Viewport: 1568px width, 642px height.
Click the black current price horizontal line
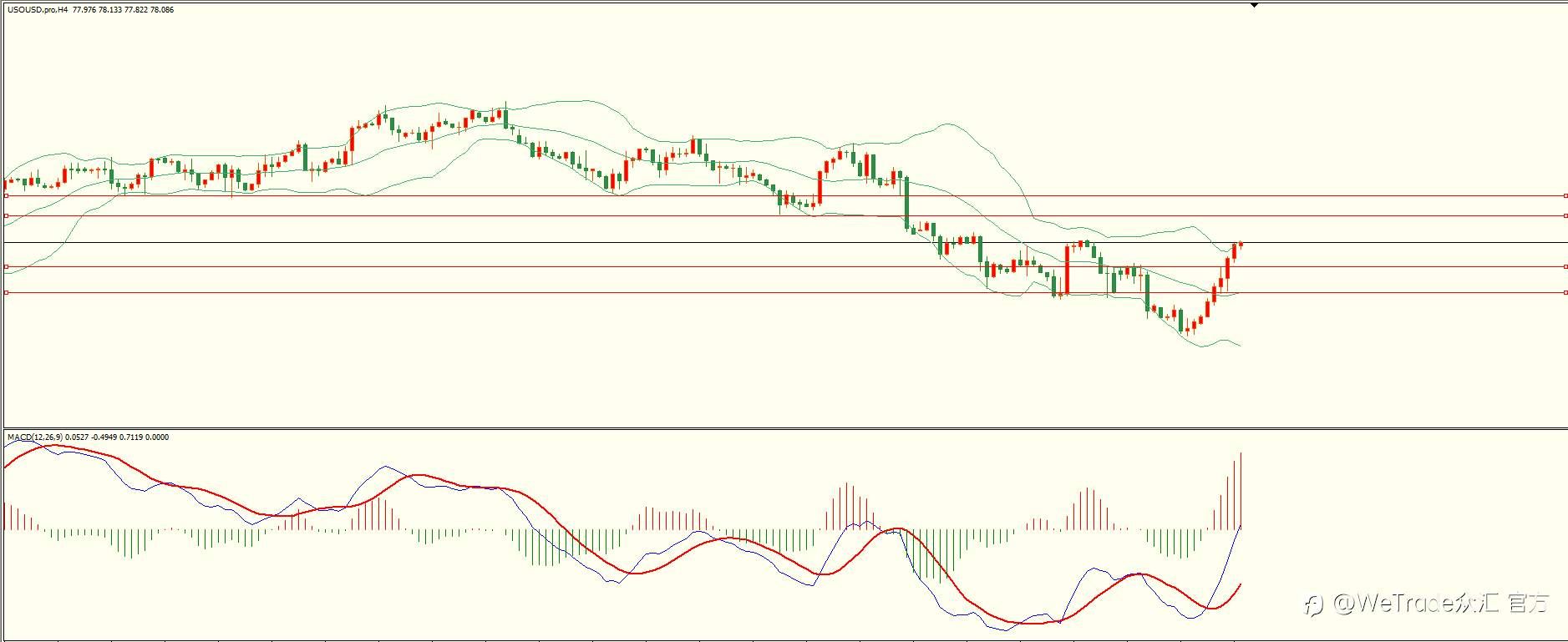pos(785,243)
